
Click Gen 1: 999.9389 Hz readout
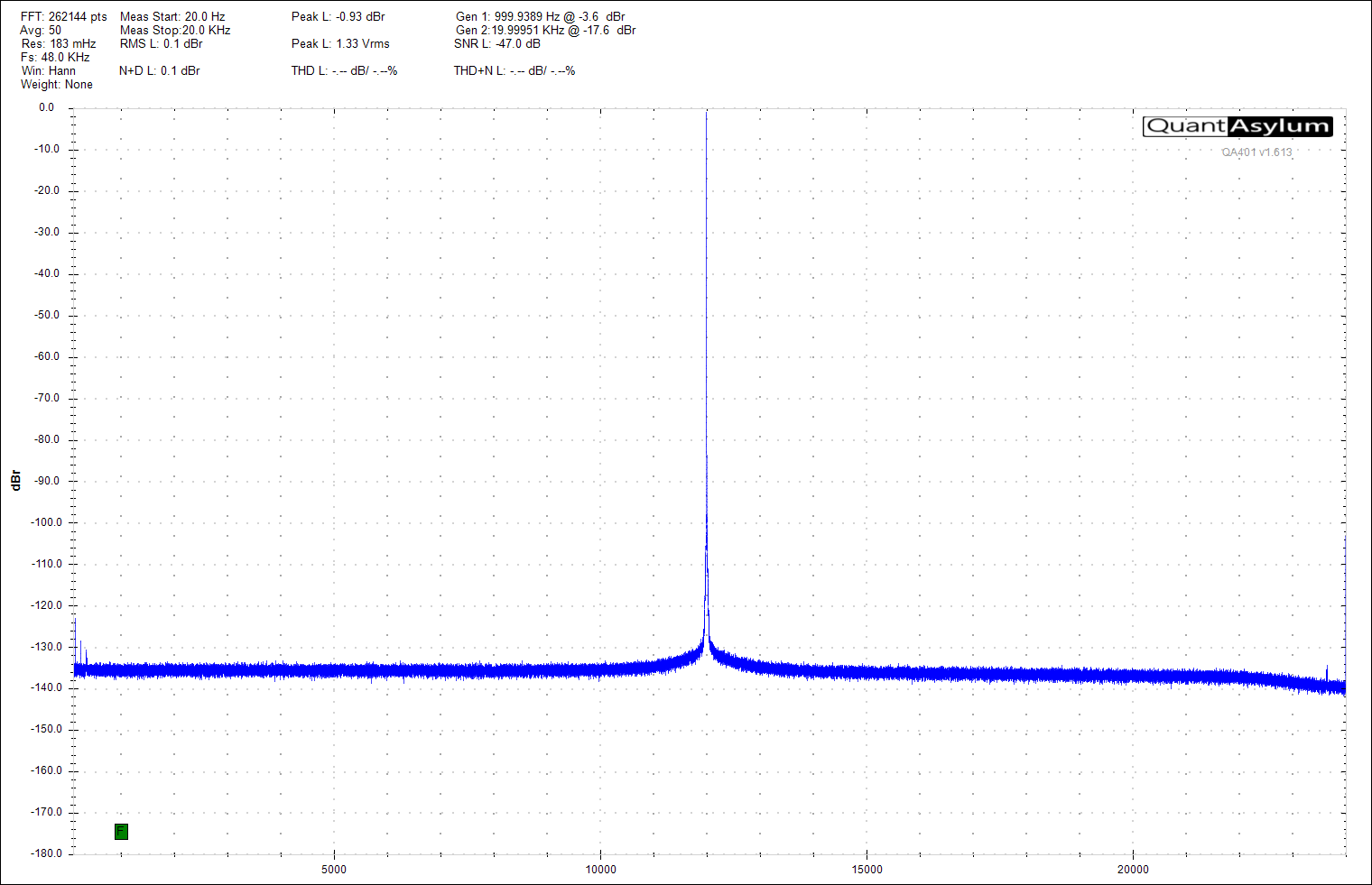[541, 17]
